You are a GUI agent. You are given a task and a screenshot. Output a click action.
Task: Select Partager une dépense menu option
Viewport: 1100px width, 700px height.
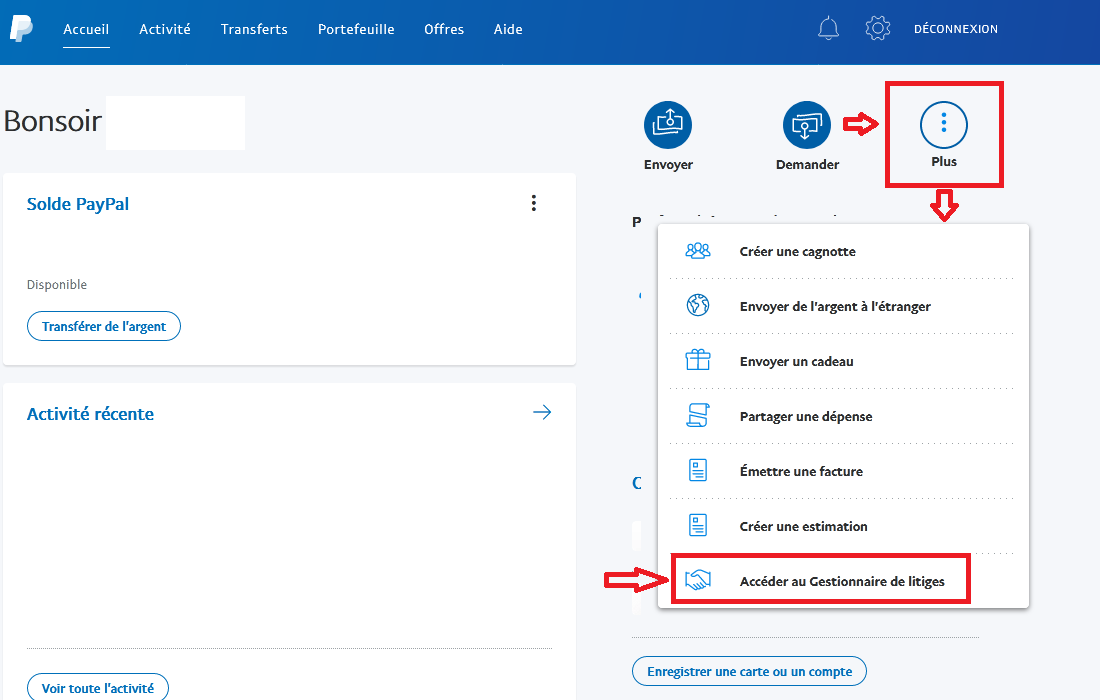pos(805,416)
